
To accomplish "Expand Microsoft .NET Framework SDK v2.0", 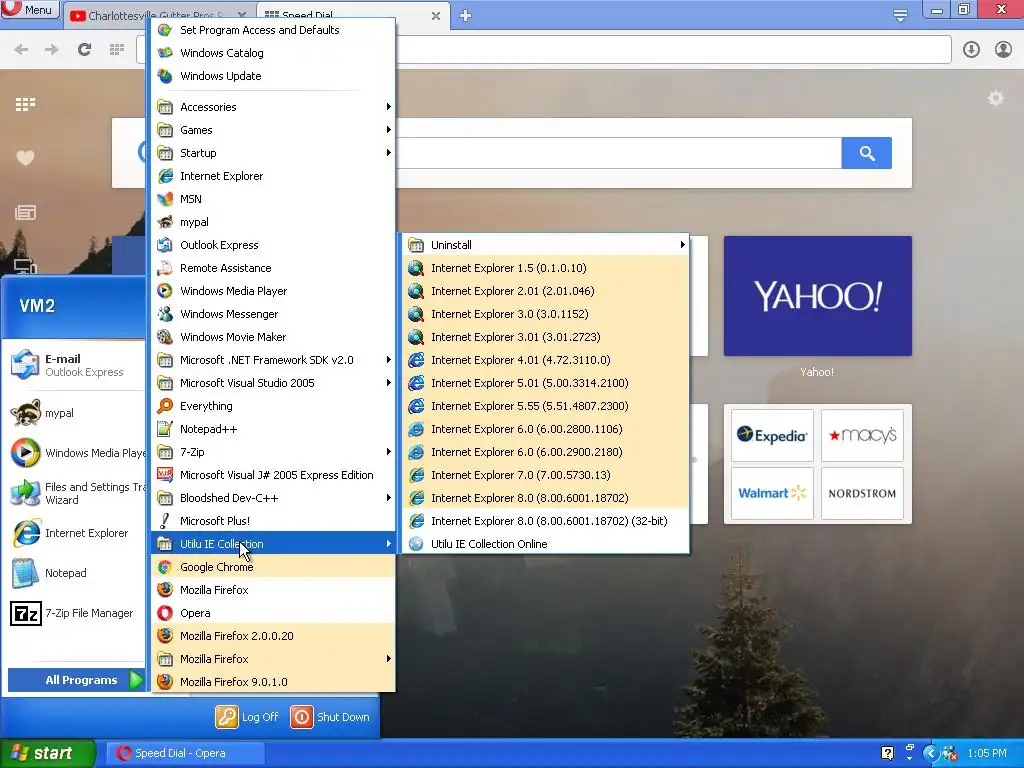I will [x=273, y=360].
